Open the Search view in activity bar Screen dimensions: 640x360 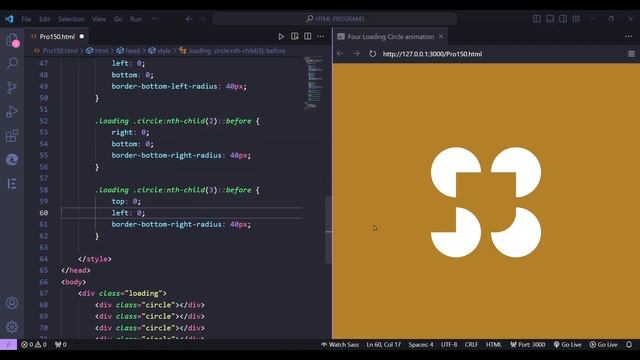[x=12, y=63]
